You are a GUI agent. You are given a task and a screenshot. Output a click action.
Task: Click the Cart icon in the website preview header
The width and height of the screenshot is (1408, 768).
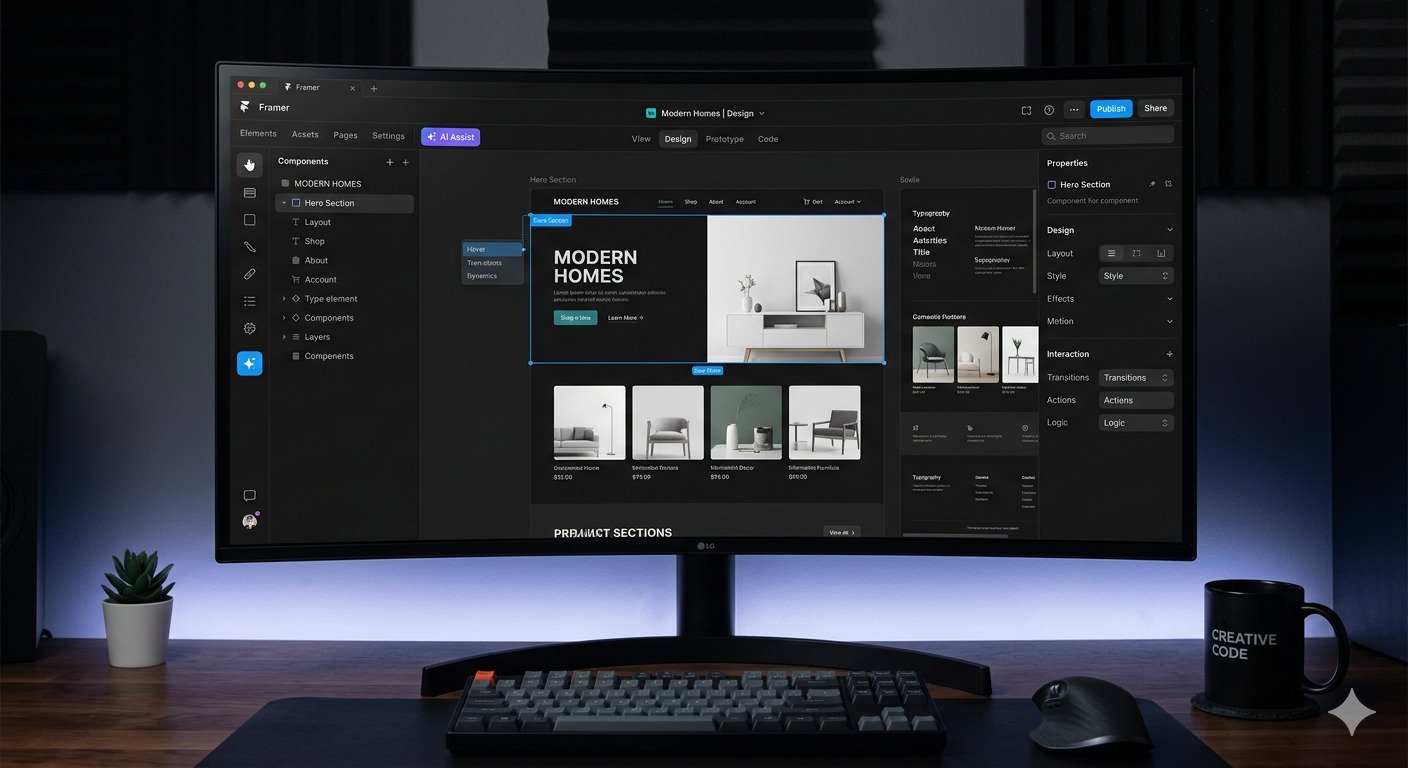[x=806, y=202]
